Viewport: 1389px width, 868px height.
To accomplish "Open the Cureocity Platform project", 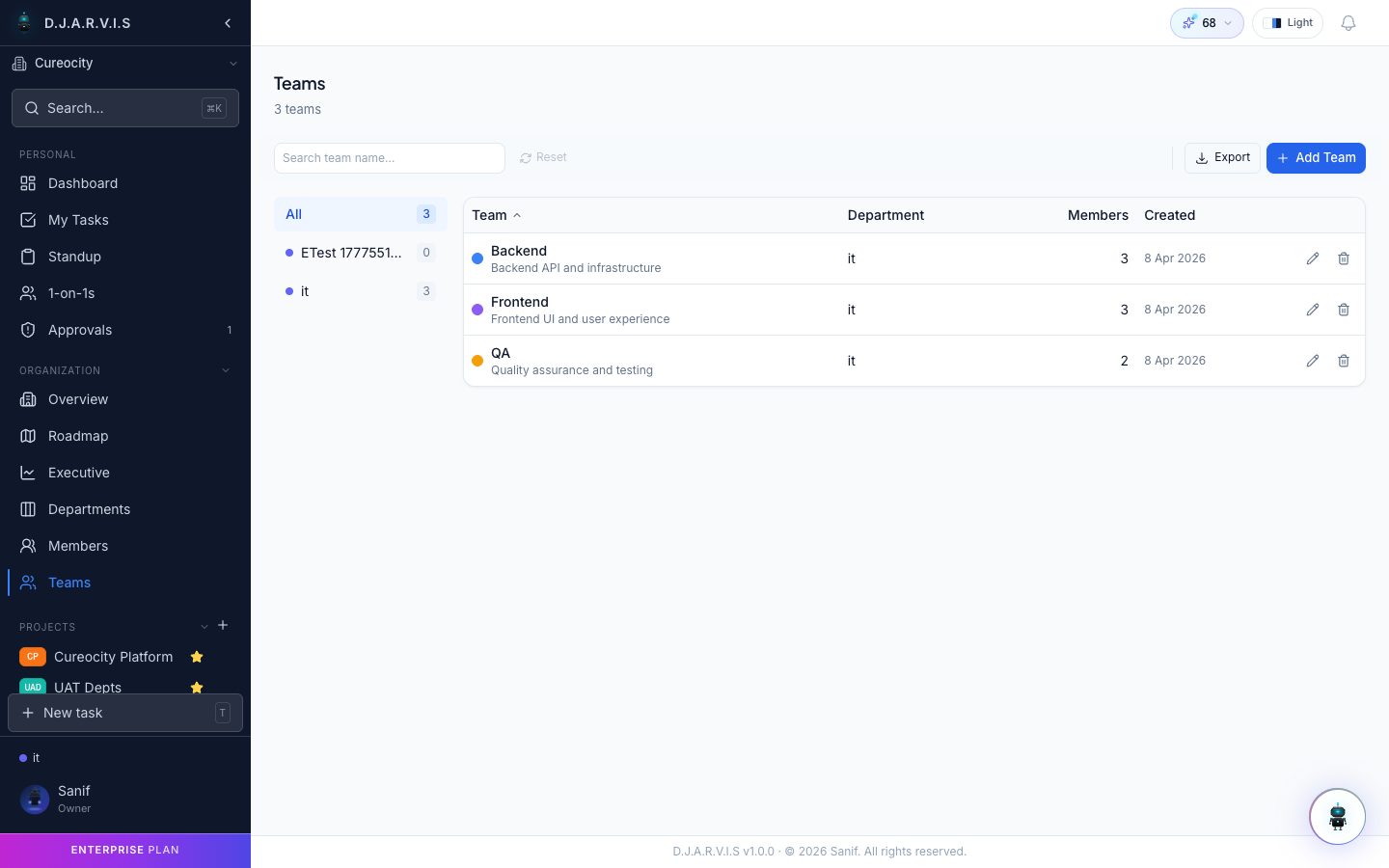I will pos(114,657).
